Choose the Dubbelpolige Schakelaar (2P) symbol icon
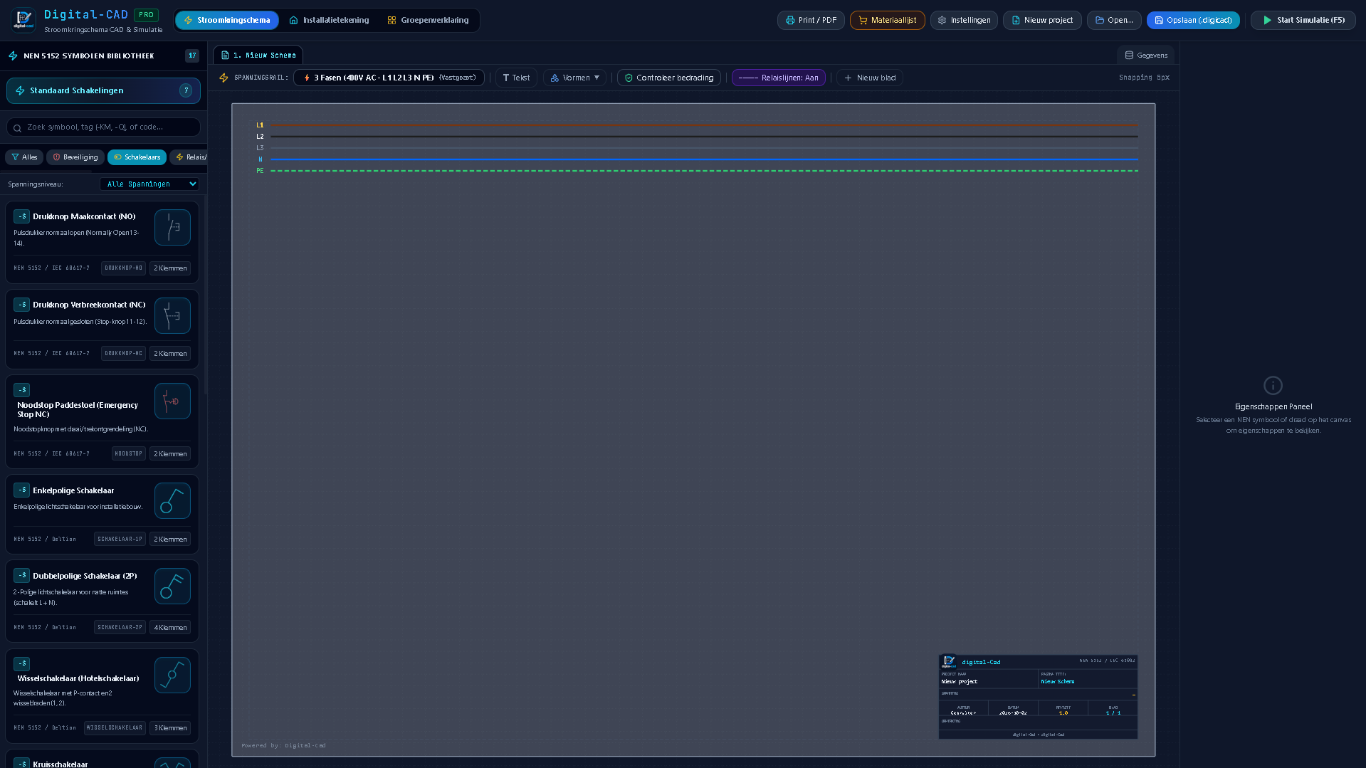The image size is (1366, 768). coord(172,586)
